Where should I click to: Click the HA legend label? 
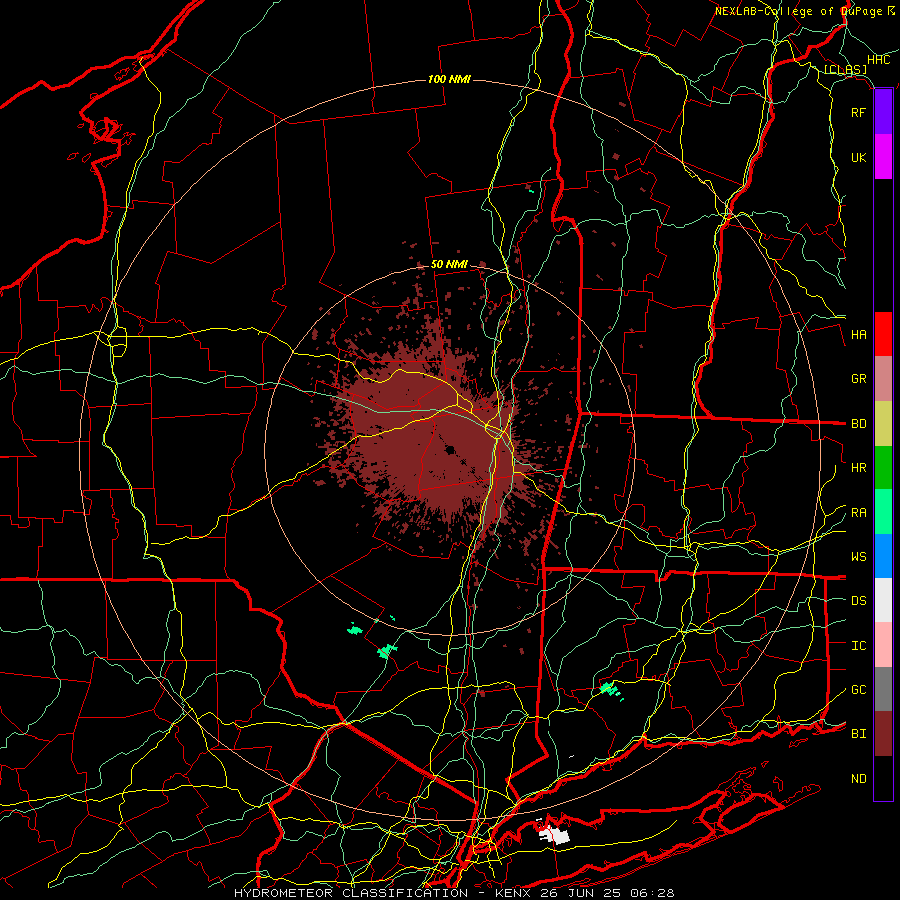pyautogui.click(x=858, y=334)
